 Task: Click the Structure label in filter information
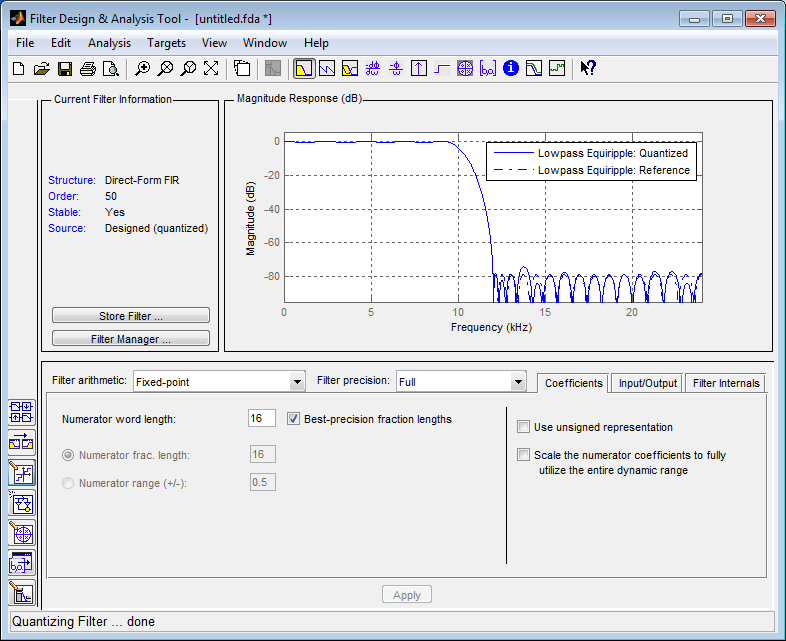(72, 180)
